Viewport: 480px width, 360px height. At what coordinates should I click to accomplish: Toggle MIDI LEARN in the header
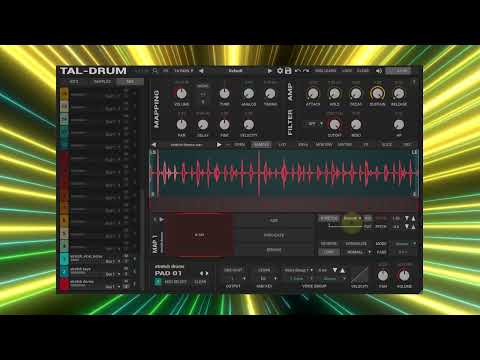(x=325, y=71)
